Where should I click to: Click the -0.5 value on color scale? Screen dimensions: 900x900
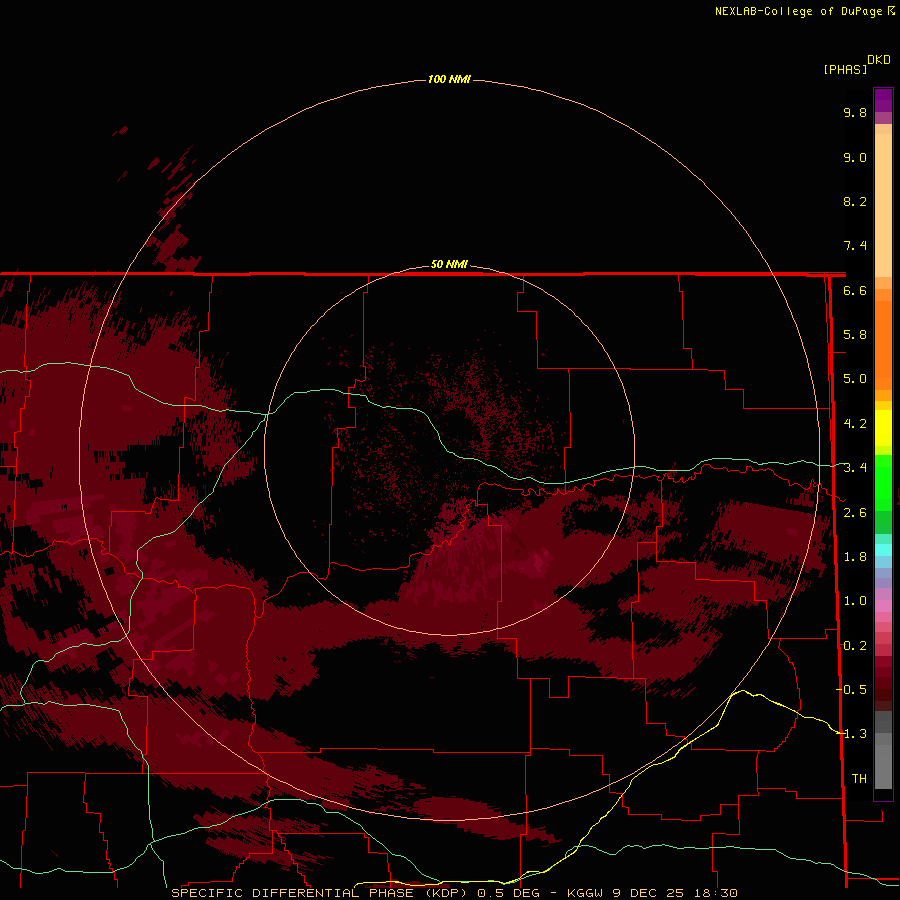click(x=852, y=690)
